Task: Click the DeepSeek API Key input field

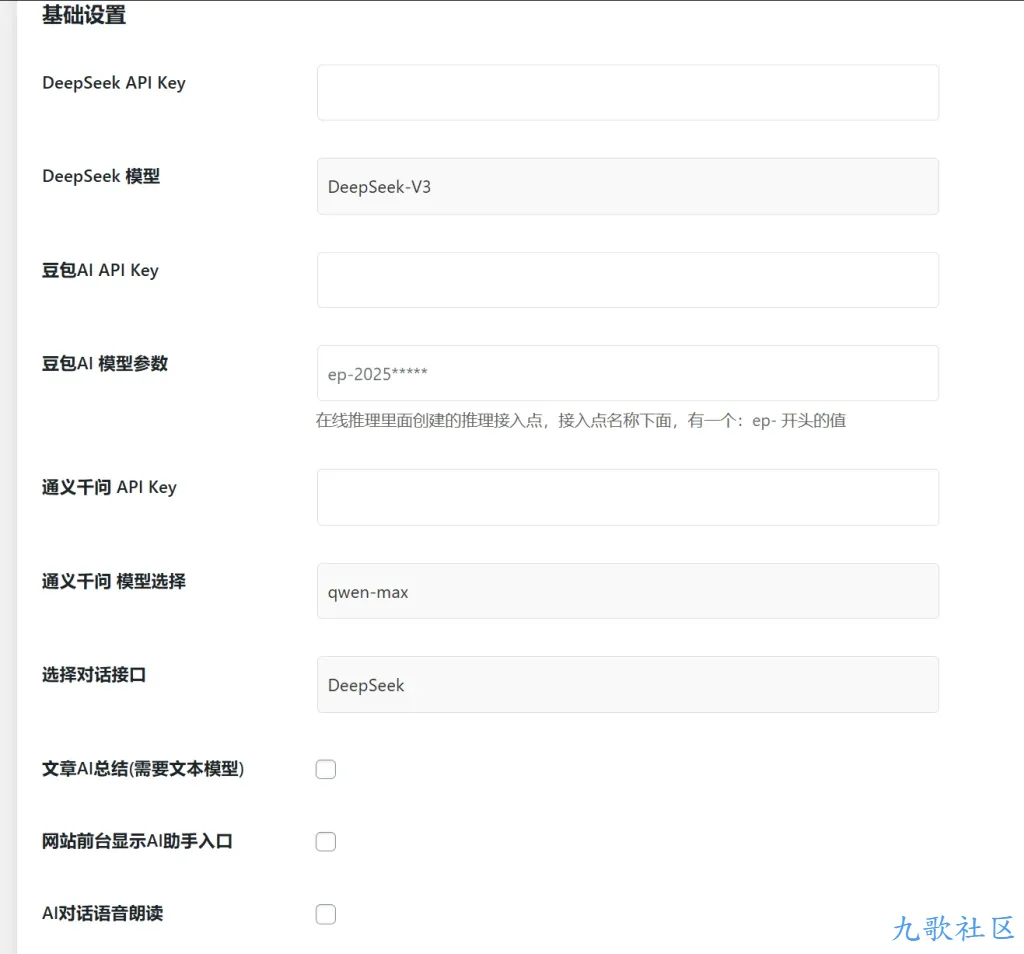Action: click(628, 92)
